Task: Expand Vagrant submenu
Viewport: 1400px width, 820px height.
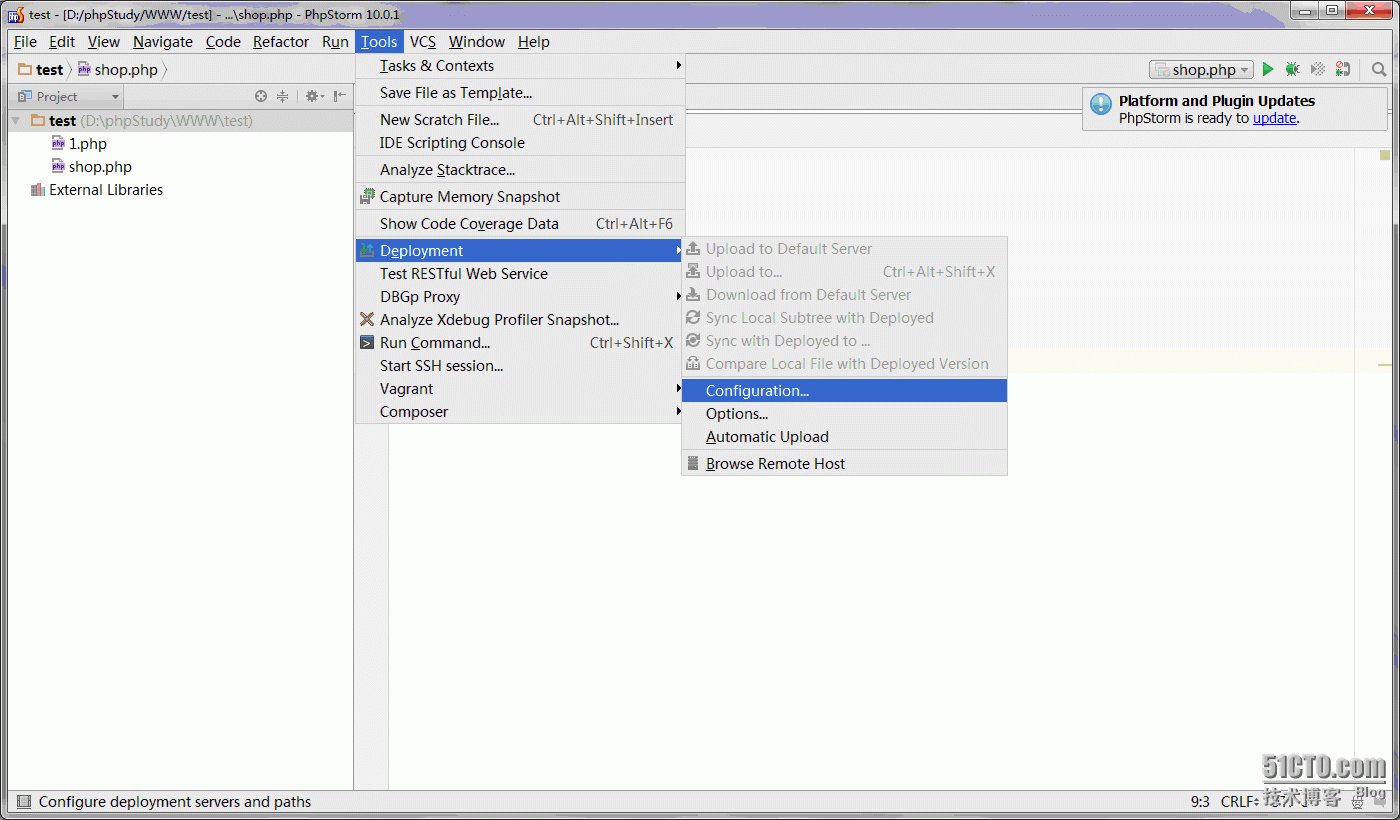Action: point(520,388)
